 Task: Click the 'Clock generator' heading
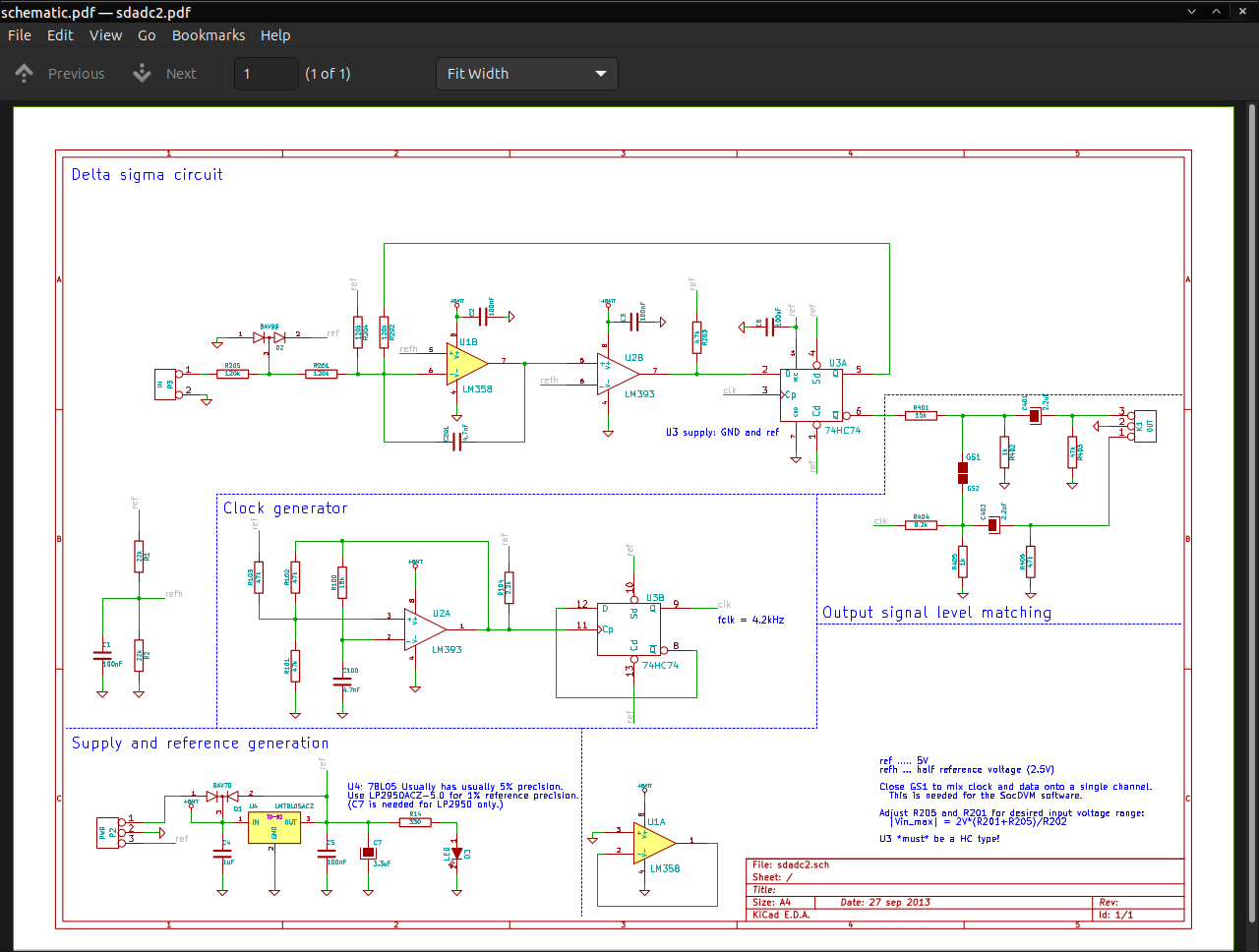pos(285,508)
